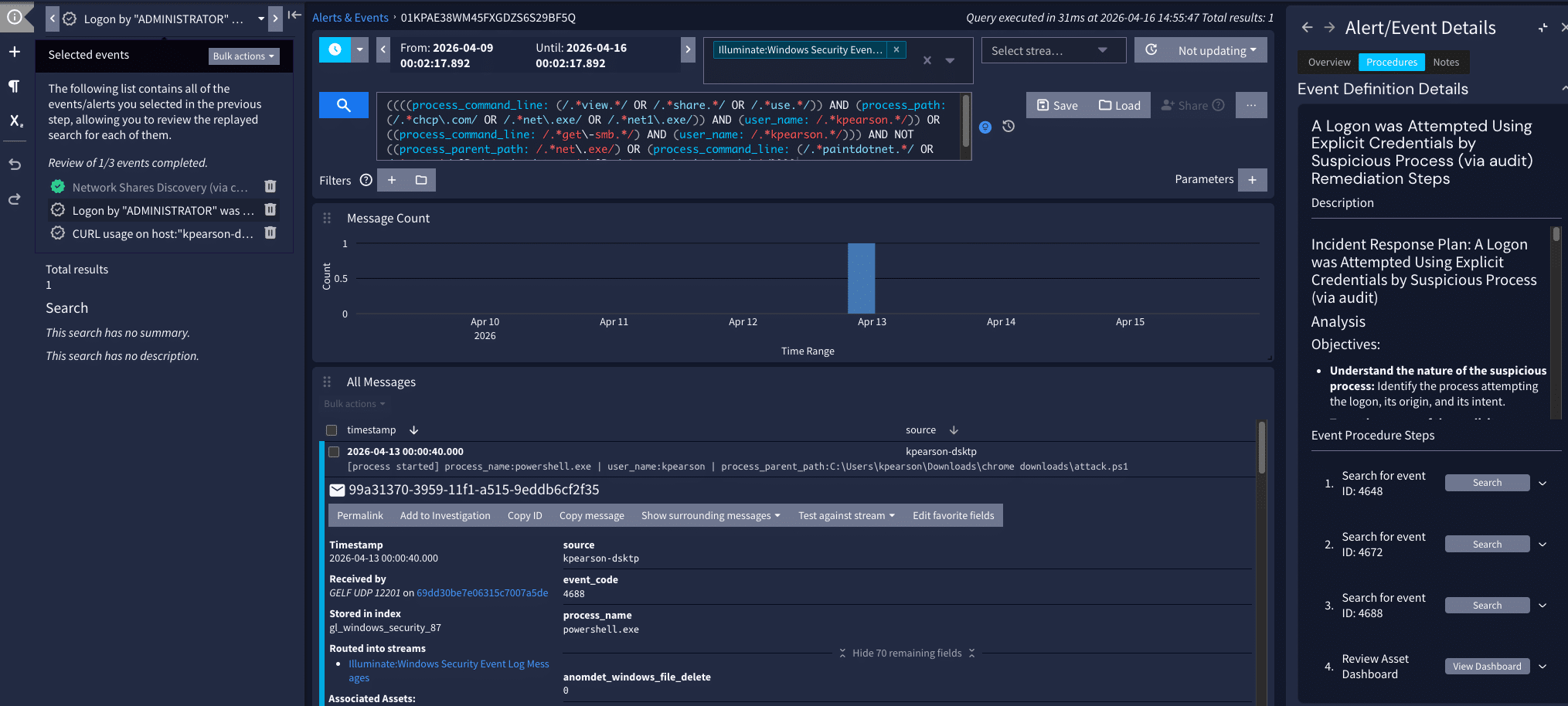Click the envelope icon beside message ID
The height and width of the screenshot is (706, 1568).
pyautogui.click(x=337, y=490)
